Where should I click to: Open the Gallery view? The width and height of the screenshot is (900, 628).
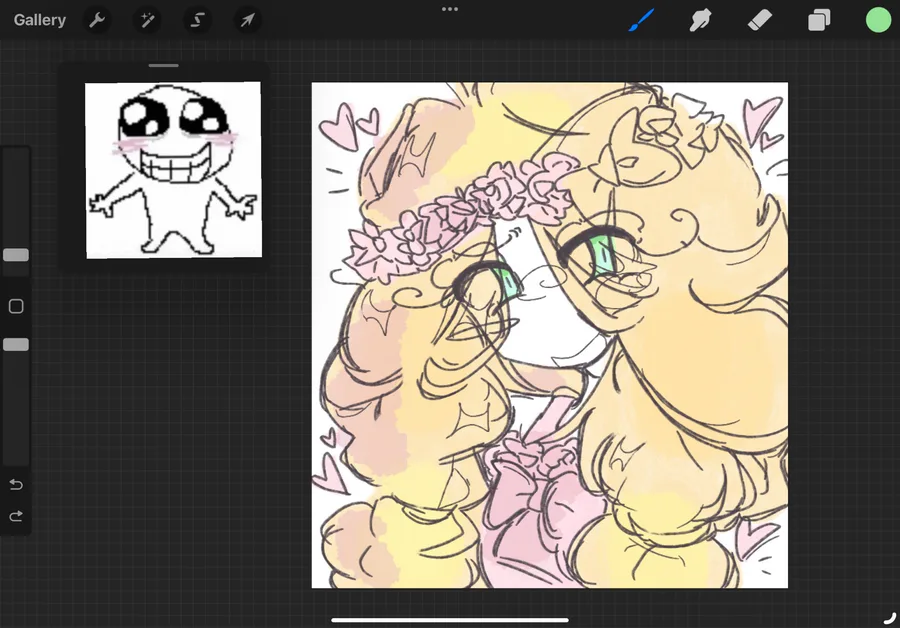tap(40, 20)
